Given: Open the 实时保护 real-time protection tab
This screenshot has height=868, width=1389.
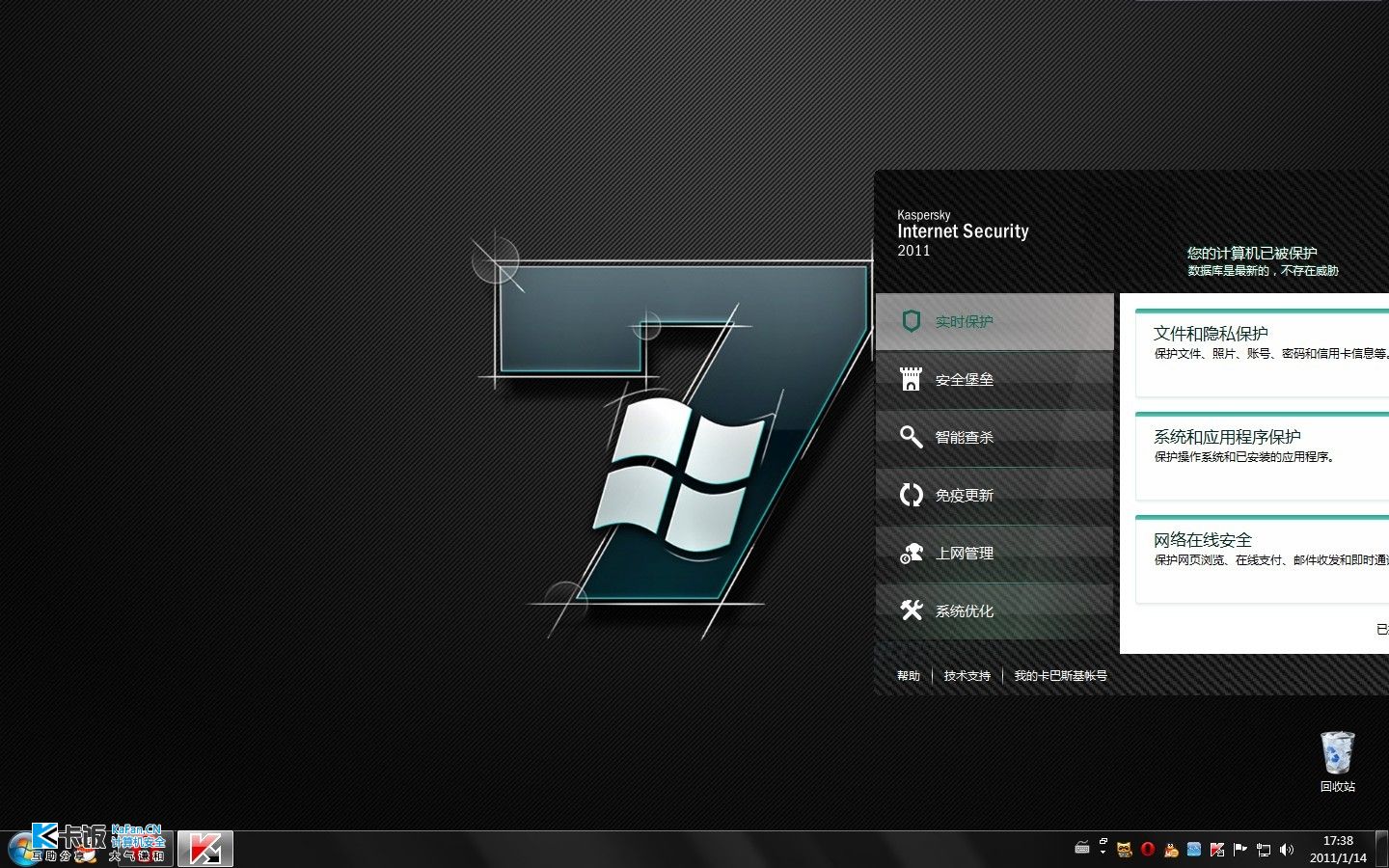Looking at the screenshot, I should [994, 321].
